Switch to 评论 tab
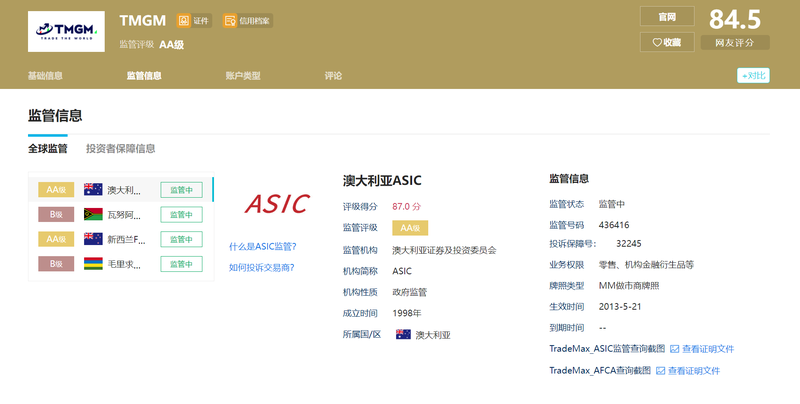The height and width of the screenshot is (404, 800). coord(333,75)
